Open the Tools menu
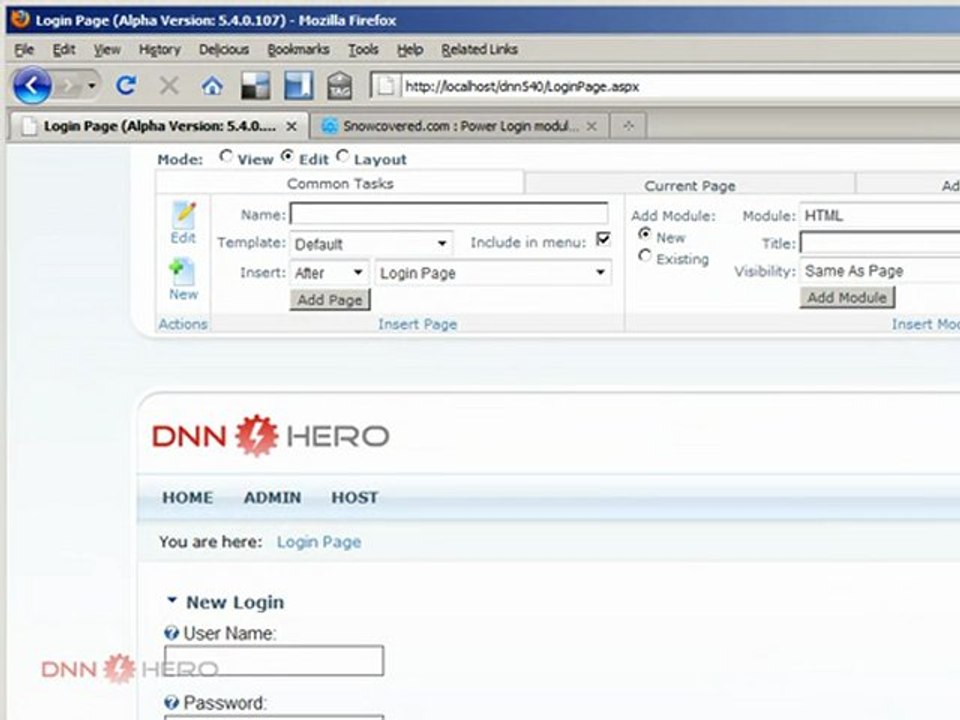The image size is (960, 720). [x=363, y=50]
